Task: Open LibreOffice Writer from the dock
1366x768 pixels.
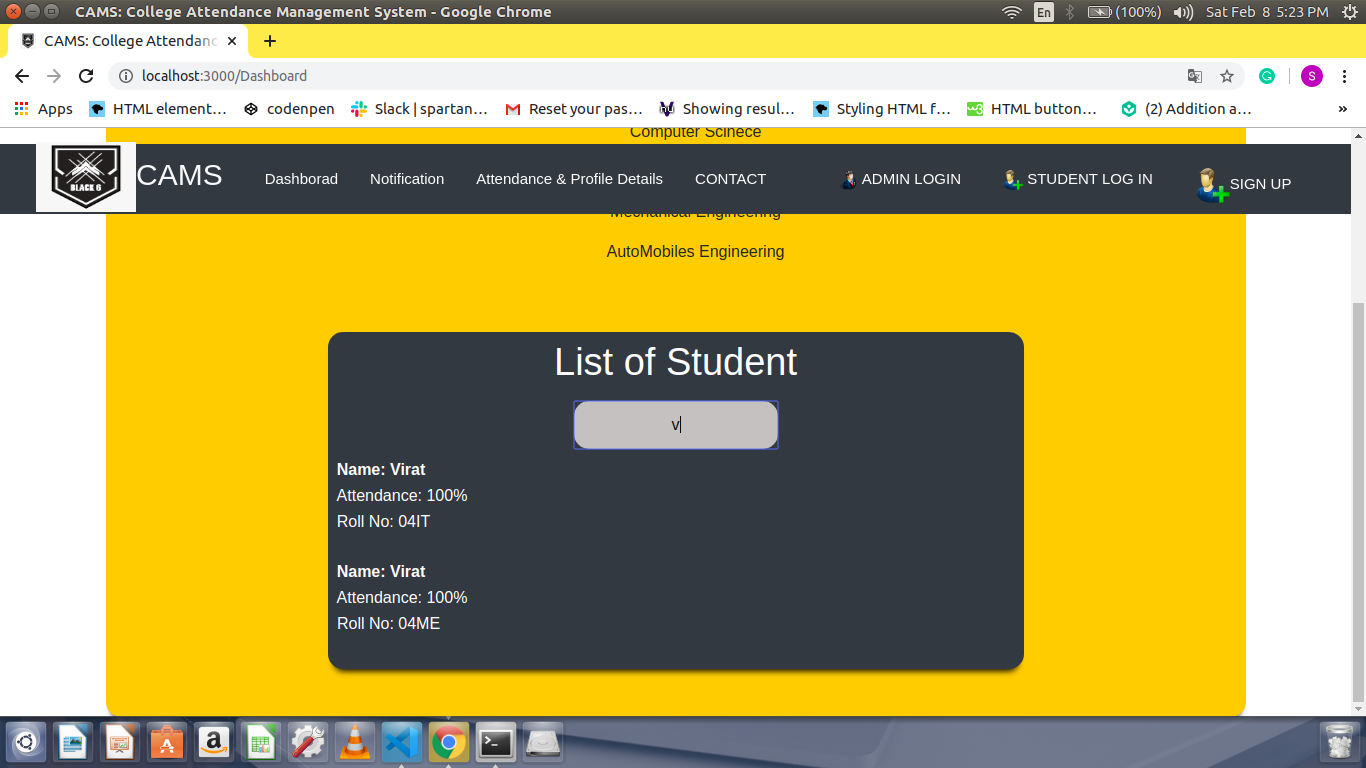Action: (x=73, y=742)
